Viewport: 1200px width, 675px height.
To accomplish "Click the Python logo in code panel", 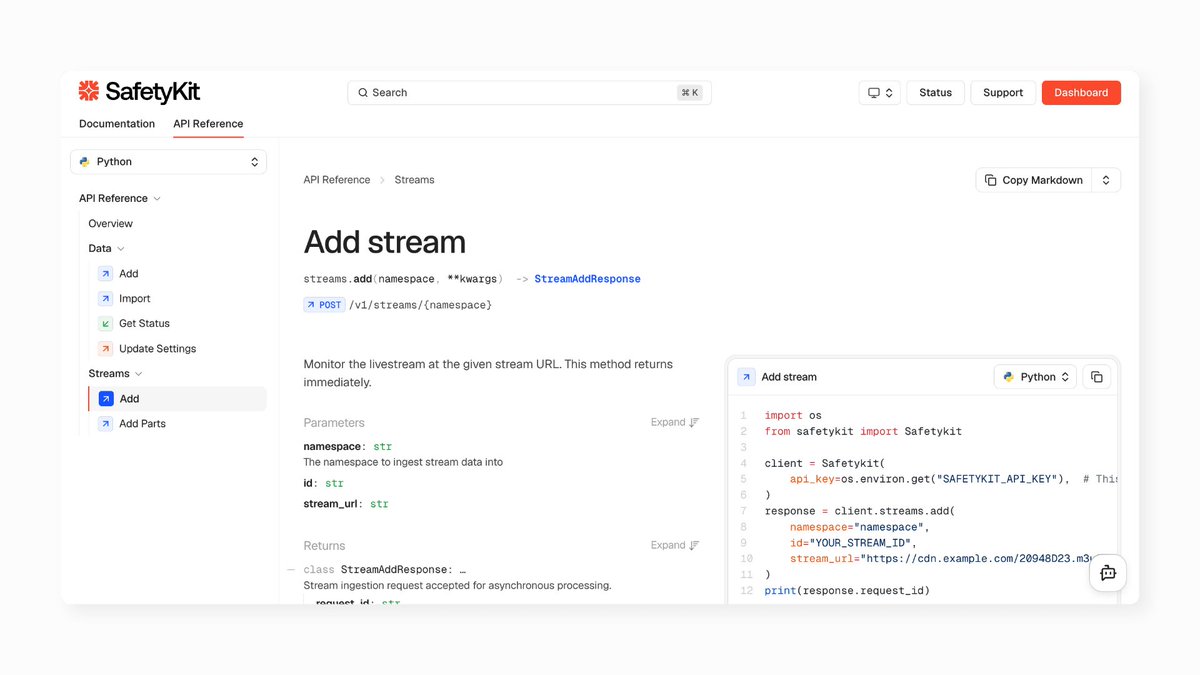I will pyautogui.click(x=1009, y=377).
